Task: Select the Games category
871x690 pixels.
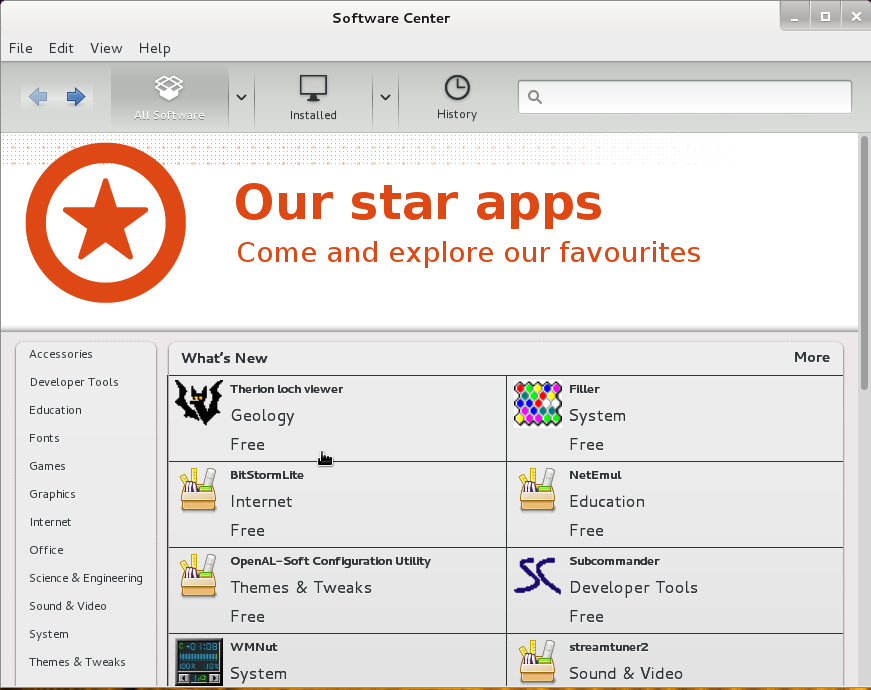Action: [47, 466]
